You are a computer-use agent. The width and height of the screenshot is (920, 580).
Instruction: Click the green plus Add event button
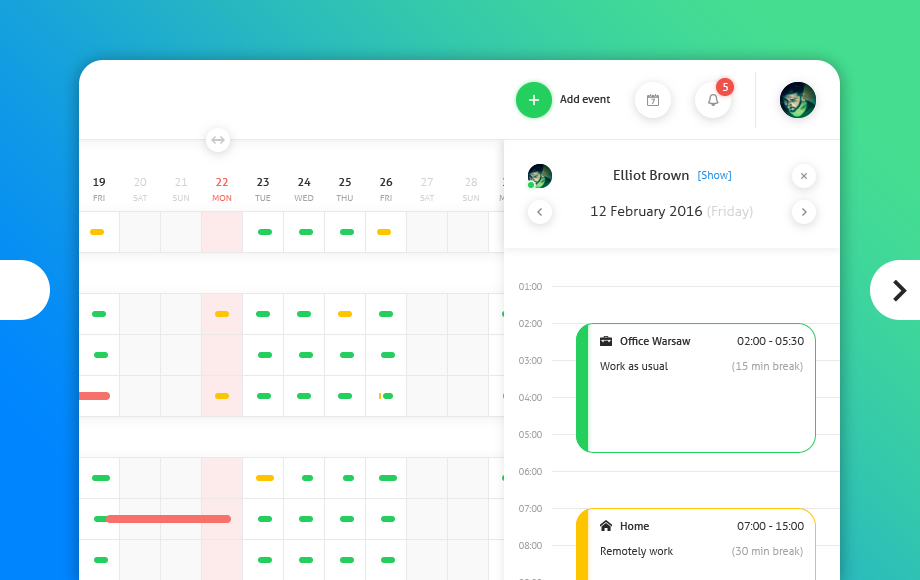point(533,100)
